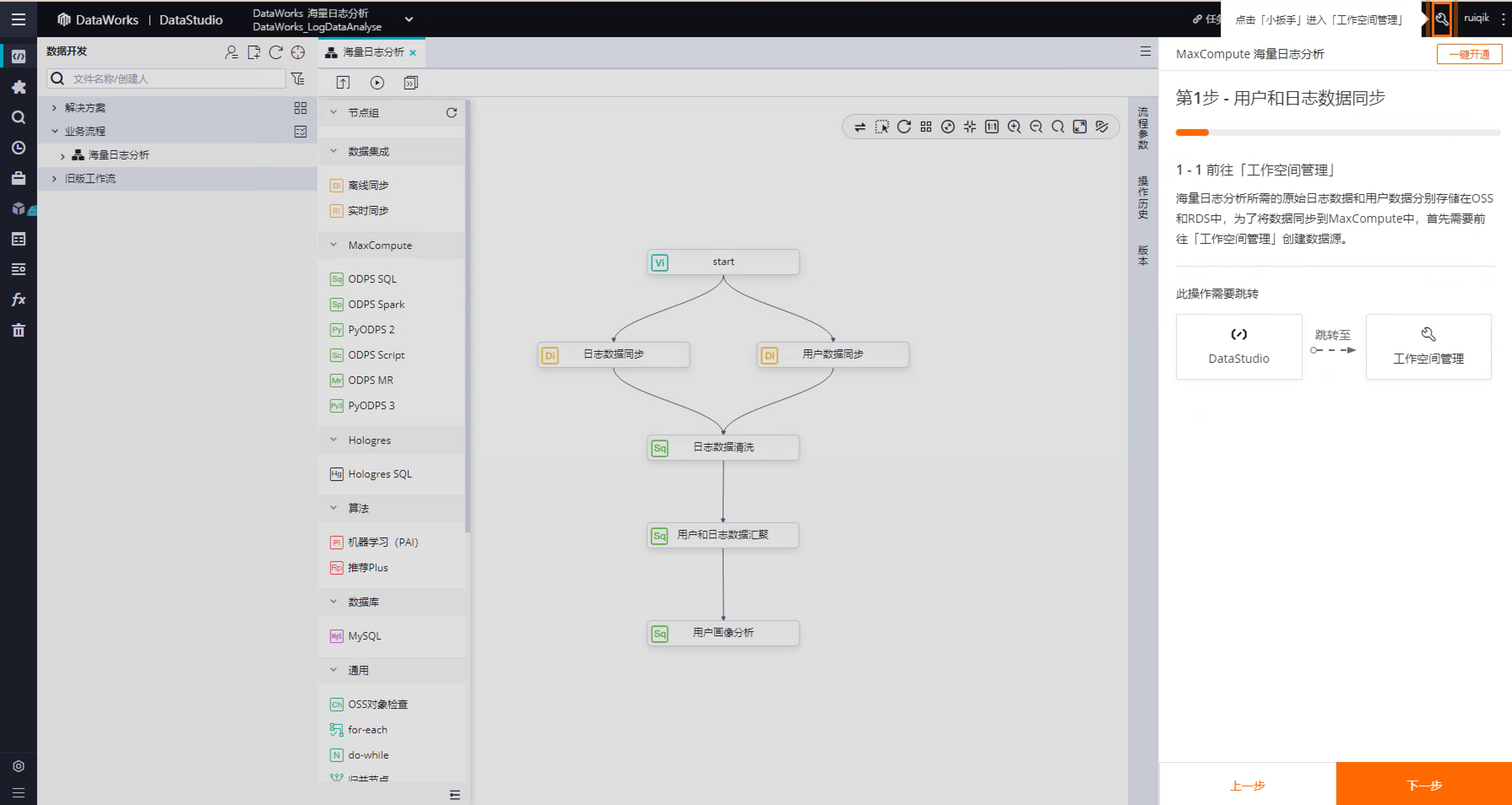Expand the 解决方案 tree node
Viewport: 1512px width, 805px height.
coord(54,107)
